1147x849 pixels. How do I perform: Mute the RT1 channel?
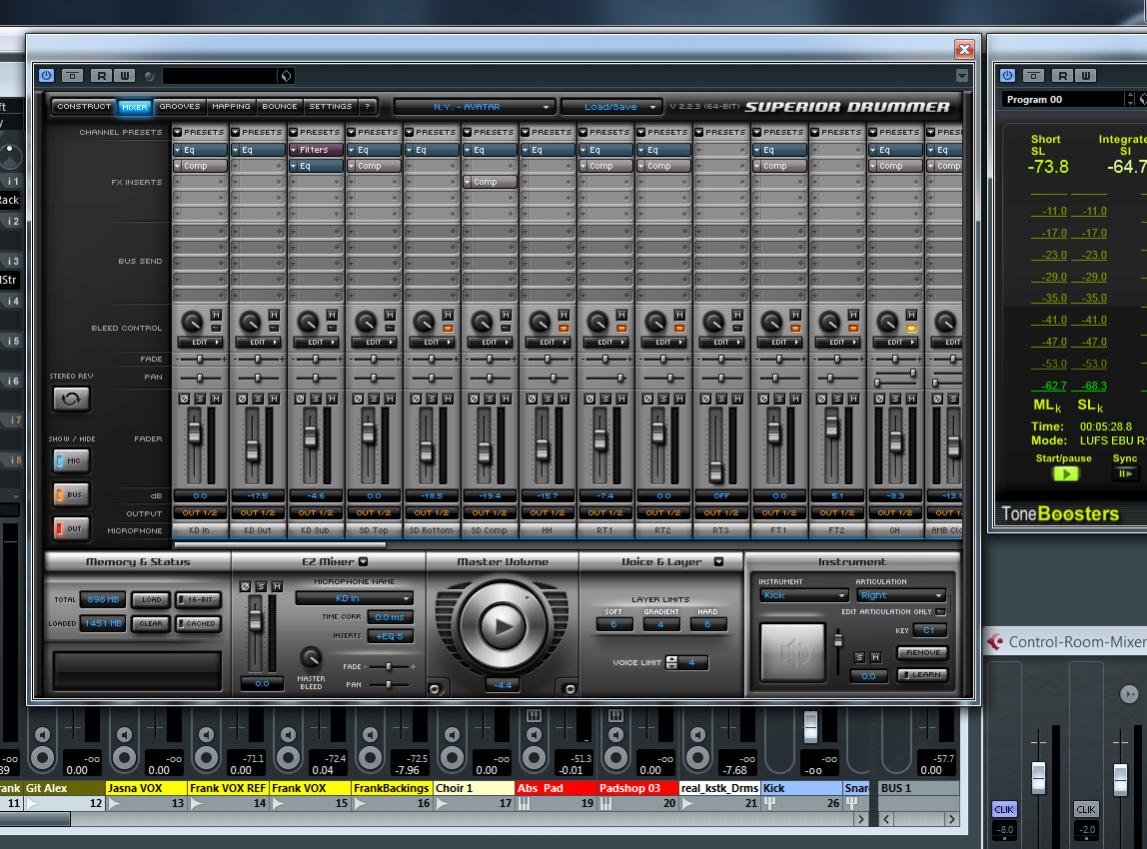tap(622, 399)
